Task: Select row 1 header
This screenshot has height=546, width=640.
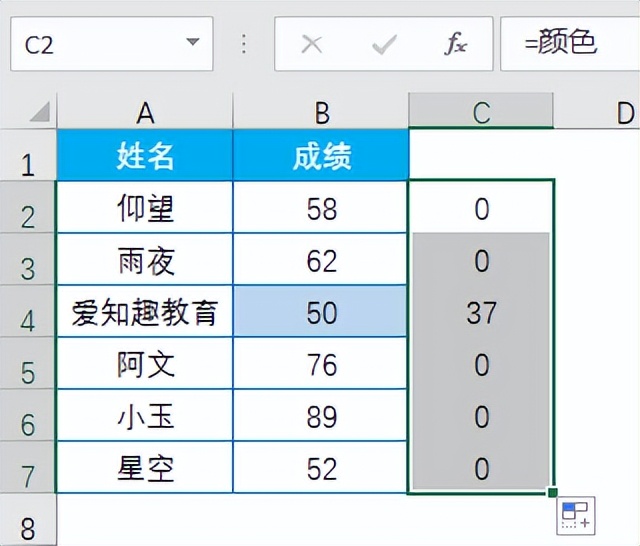Action: pos(28,155)
